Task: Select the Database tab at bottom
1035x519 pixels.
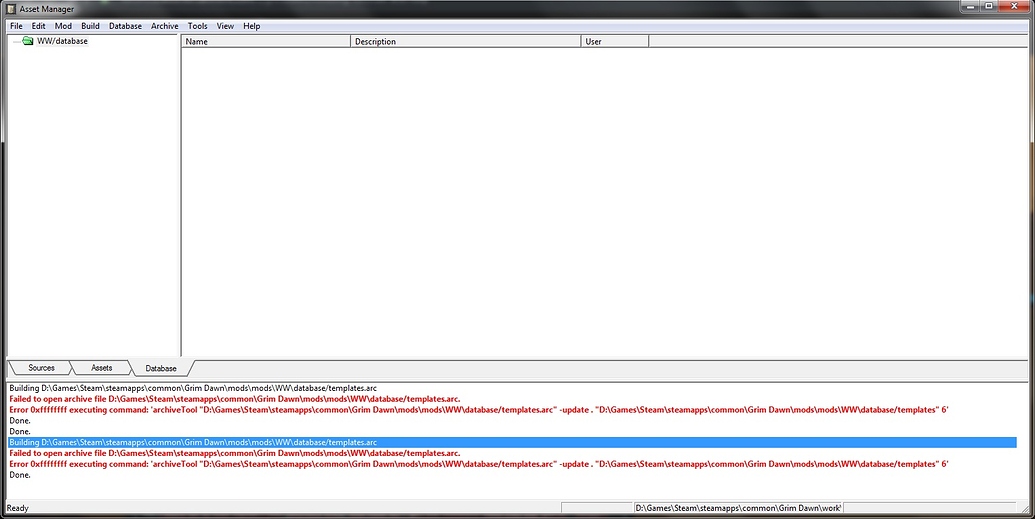Action: 160,368
